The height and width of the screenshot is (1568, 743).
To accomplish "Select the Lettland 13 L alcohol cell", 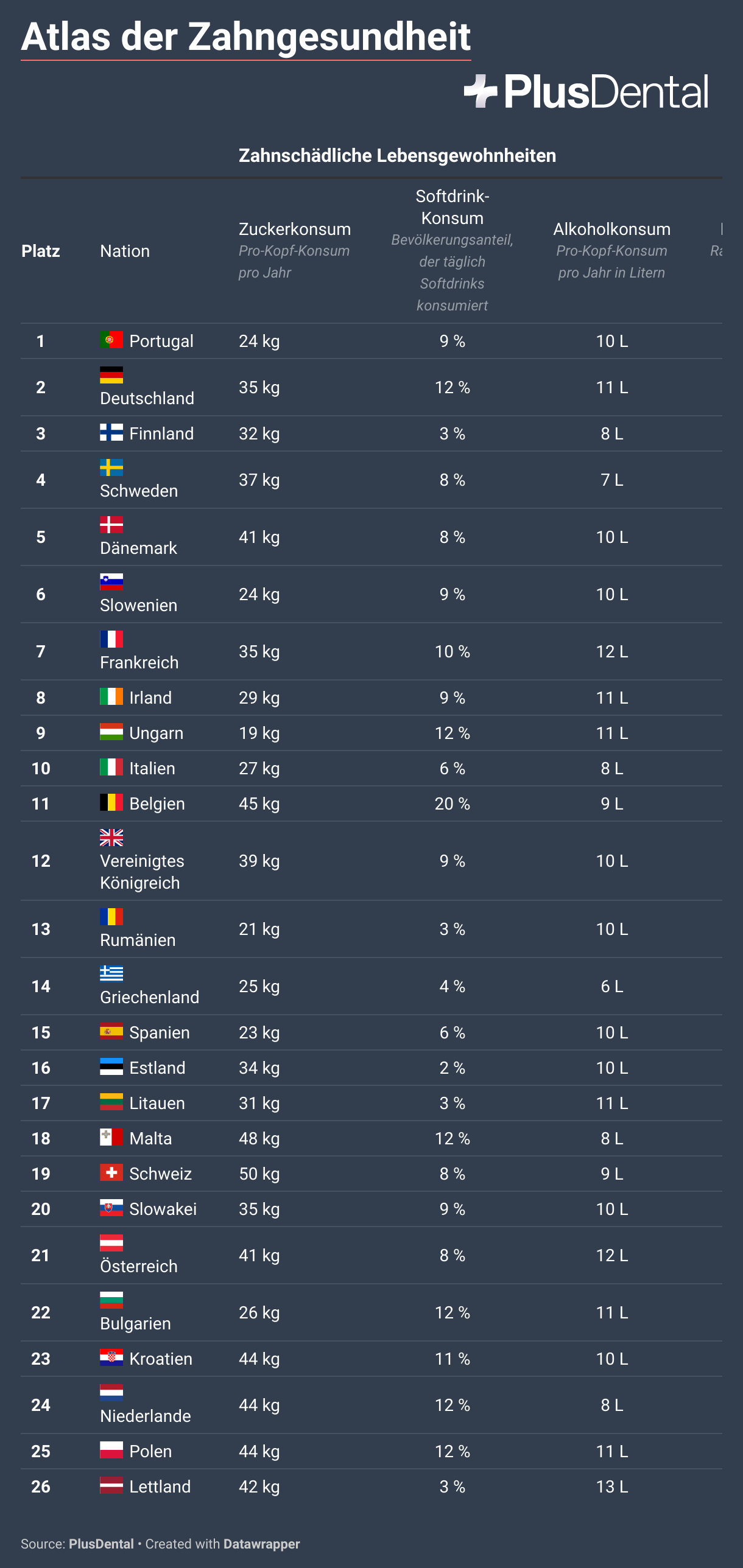I will (612, 1486).
